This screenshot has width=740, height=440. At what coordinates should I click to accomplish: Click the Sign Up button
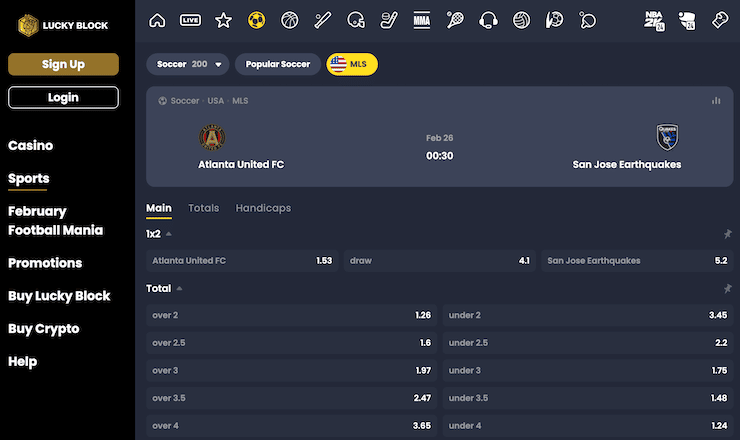tap(63, 64)
